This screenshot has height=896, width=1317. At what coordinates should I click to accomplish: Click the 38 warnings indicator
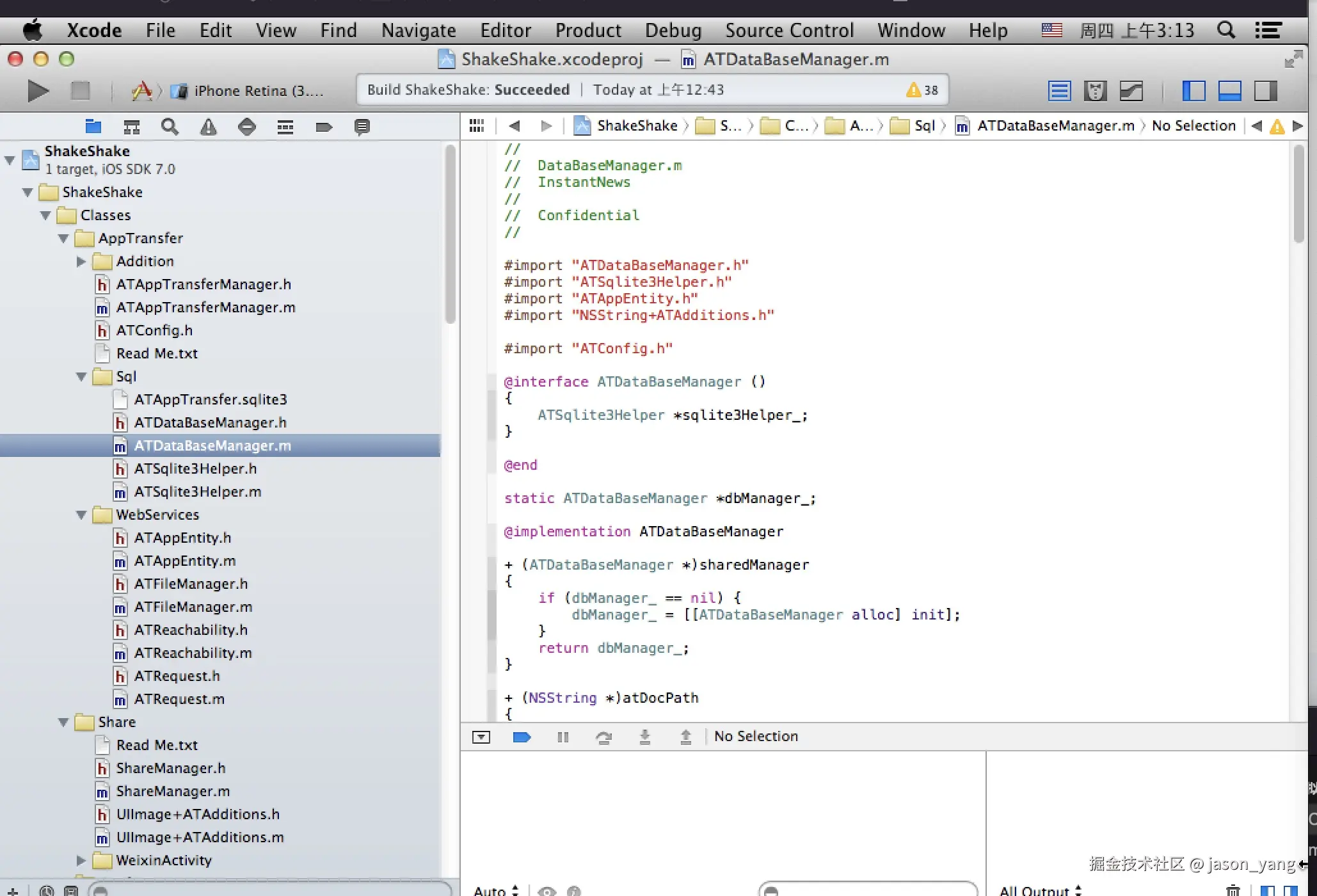point(922,90)
